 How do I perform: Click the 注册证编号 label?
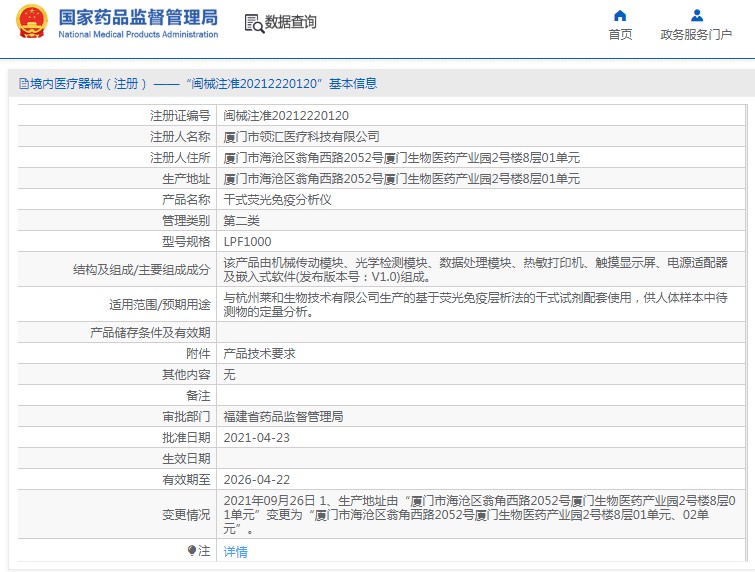click(x=180, y=116)
